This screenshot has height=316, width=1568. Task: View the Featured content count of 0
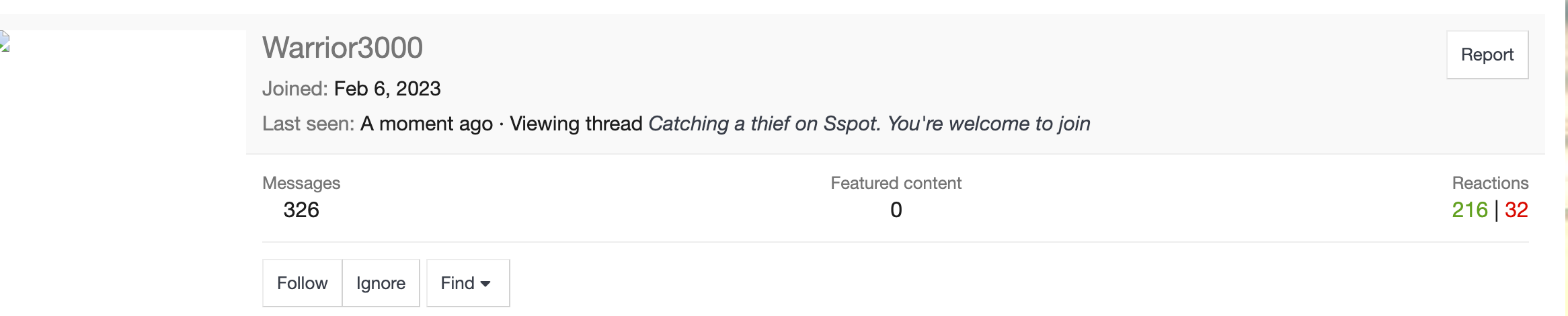[896, 210]
